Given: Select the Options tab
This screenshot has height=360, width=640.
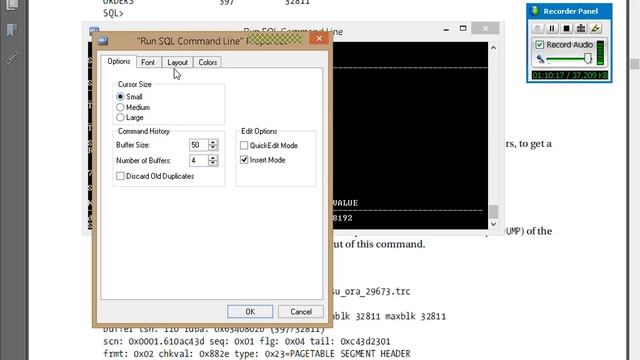Looking at the screenshot, I should pos(118,62).
